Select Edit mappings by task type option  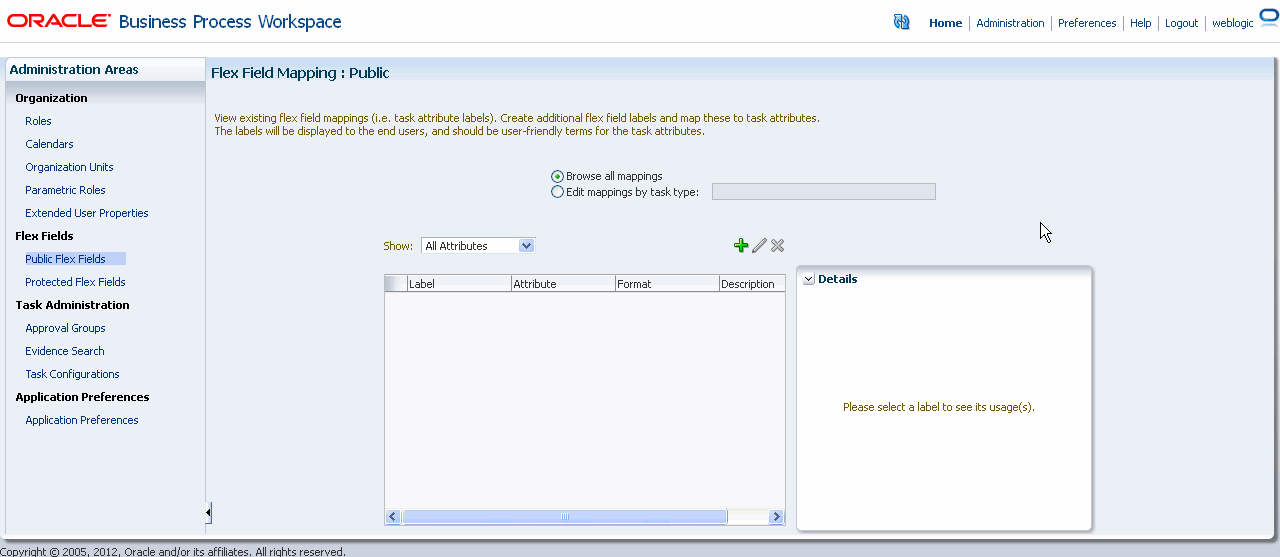coord(557,192)
